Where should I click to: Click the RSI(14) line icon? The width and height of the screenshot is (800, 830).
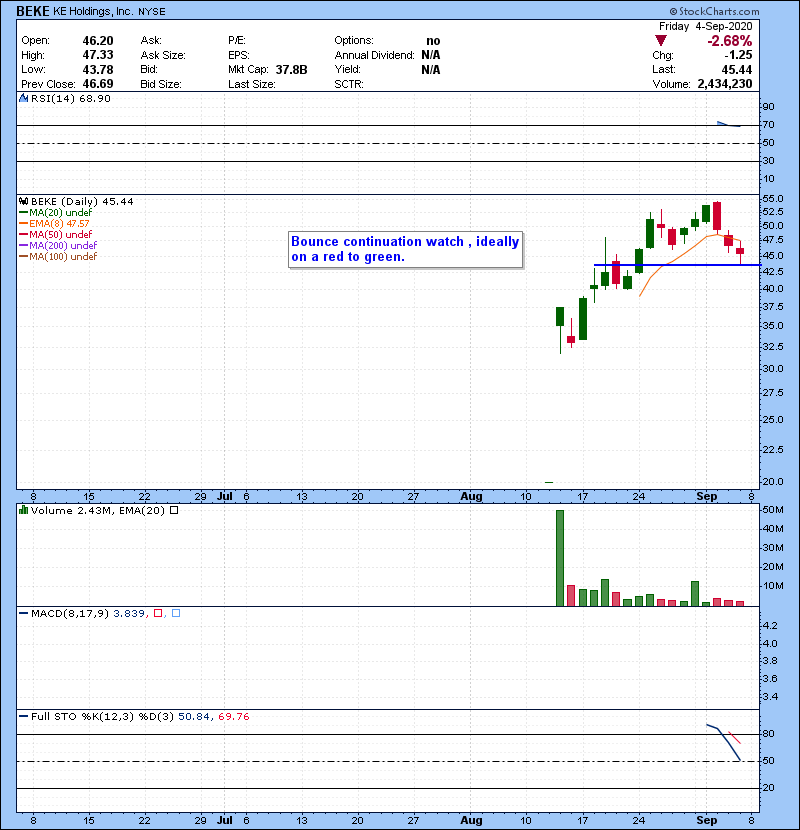(23, 98)
